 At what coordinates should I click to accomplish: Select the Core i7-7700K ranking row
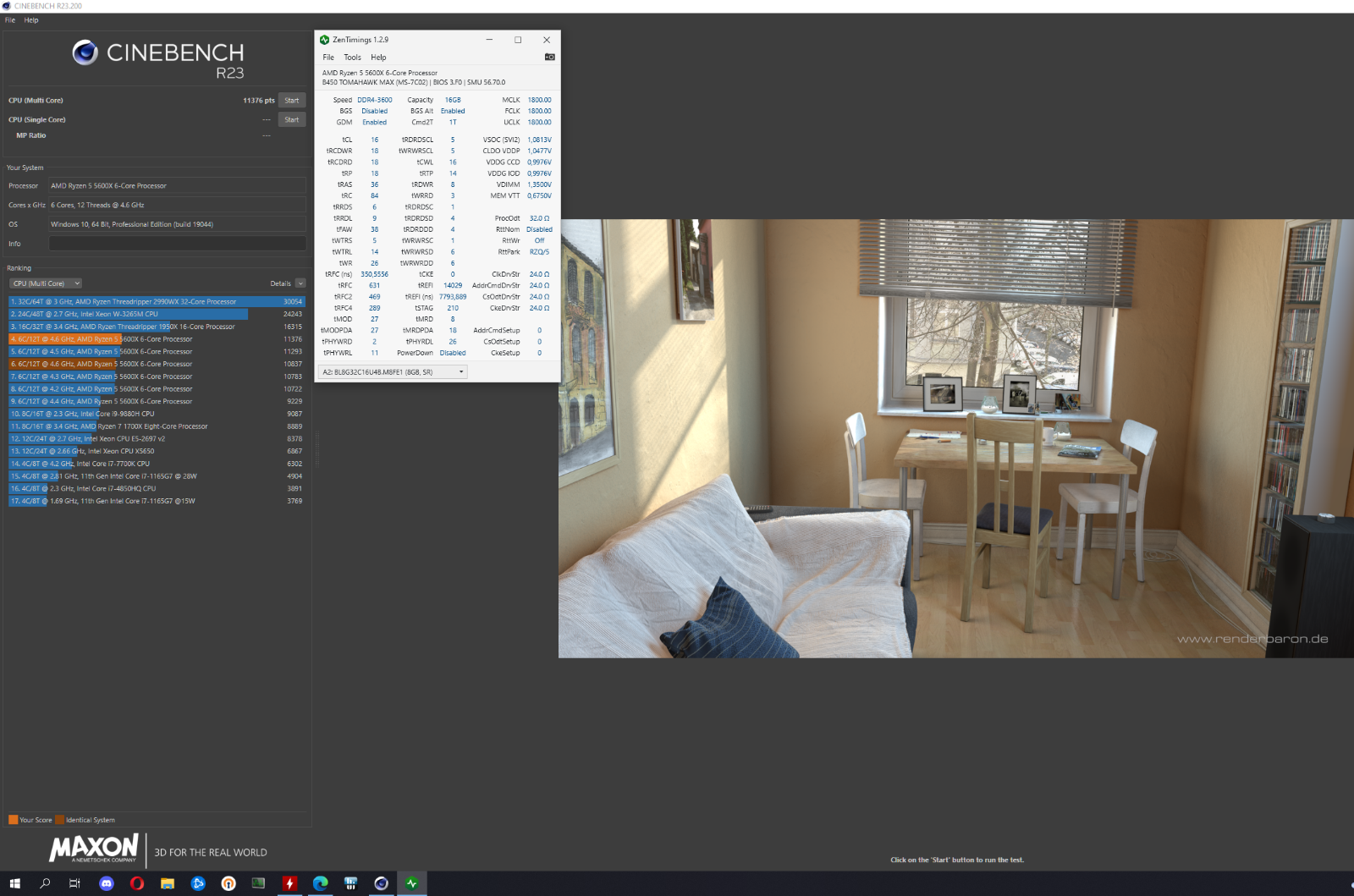pyautogui.click(x=157, y=464)
